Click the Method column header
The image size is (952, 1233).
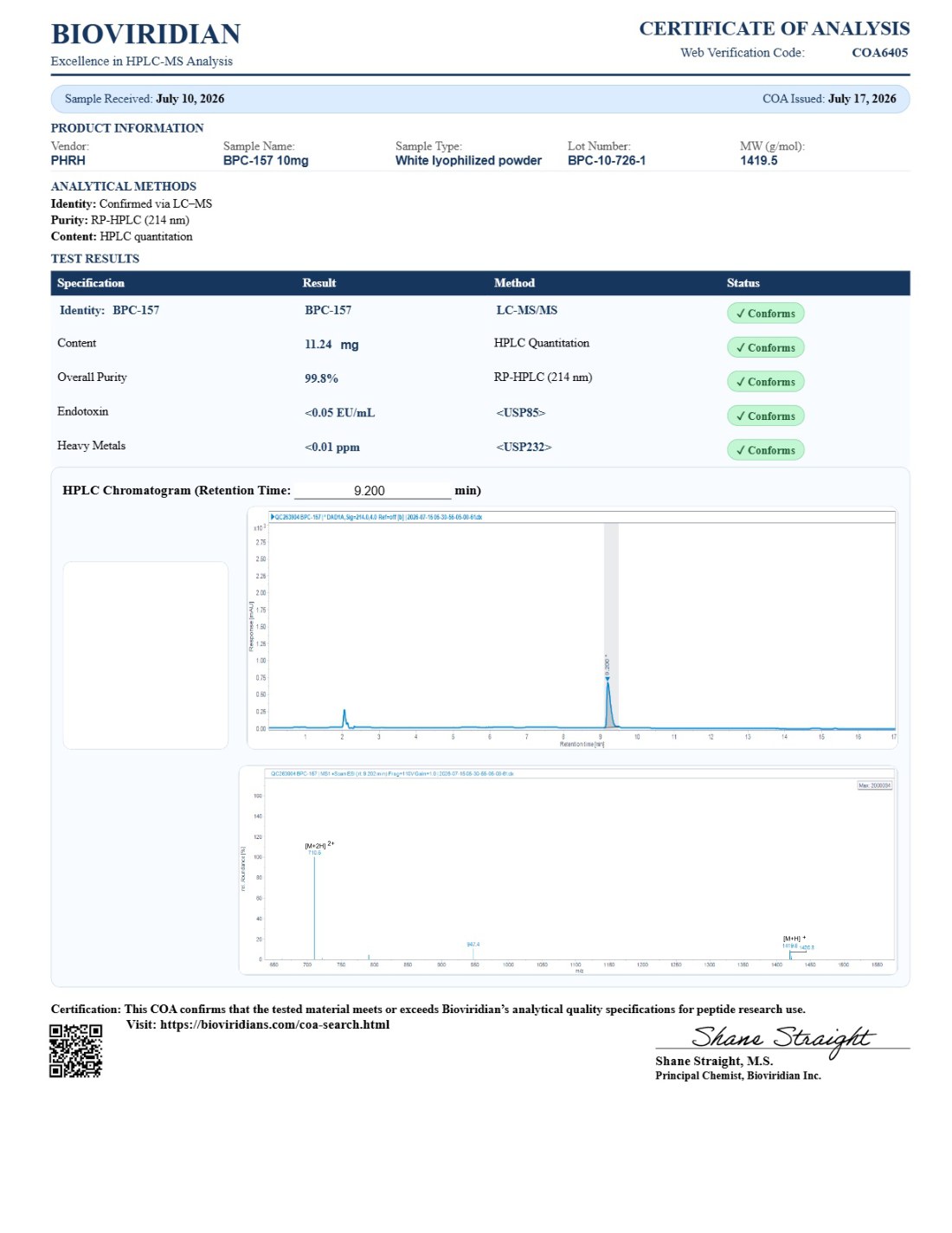[514, 283]
